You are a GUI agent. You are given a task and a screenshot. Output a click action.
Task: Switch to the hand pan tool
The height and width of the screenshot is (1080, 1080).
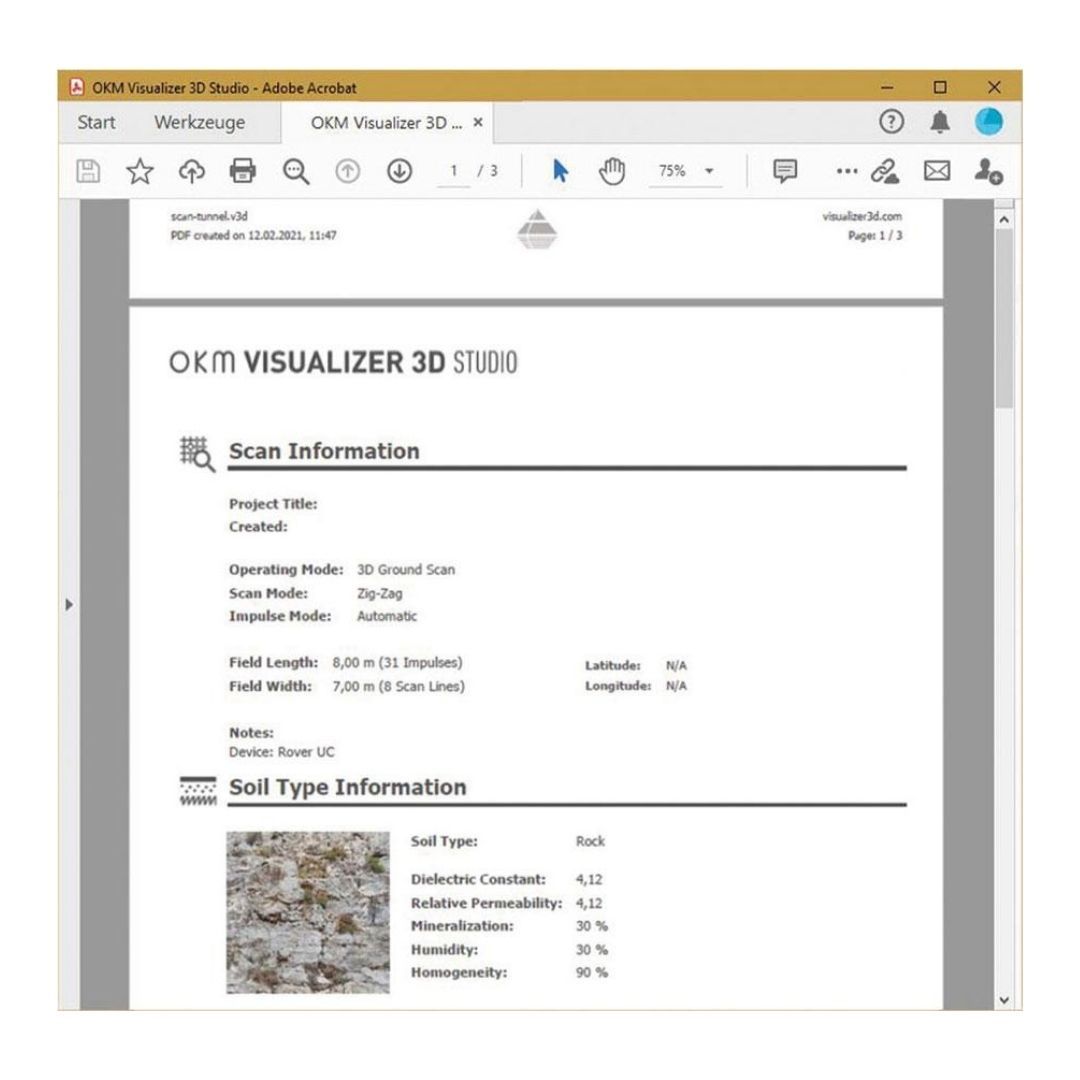tap(611, 171)
